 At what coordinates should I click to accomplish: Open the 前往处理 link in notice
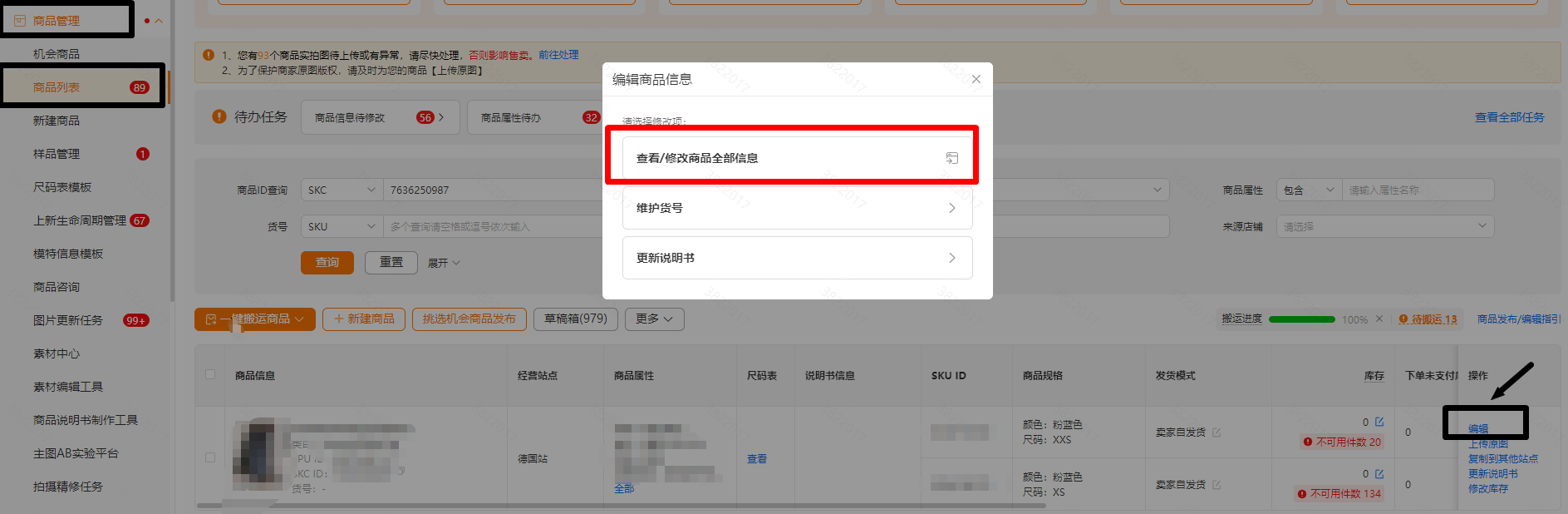pyautogui.click(x=558, y=55)
